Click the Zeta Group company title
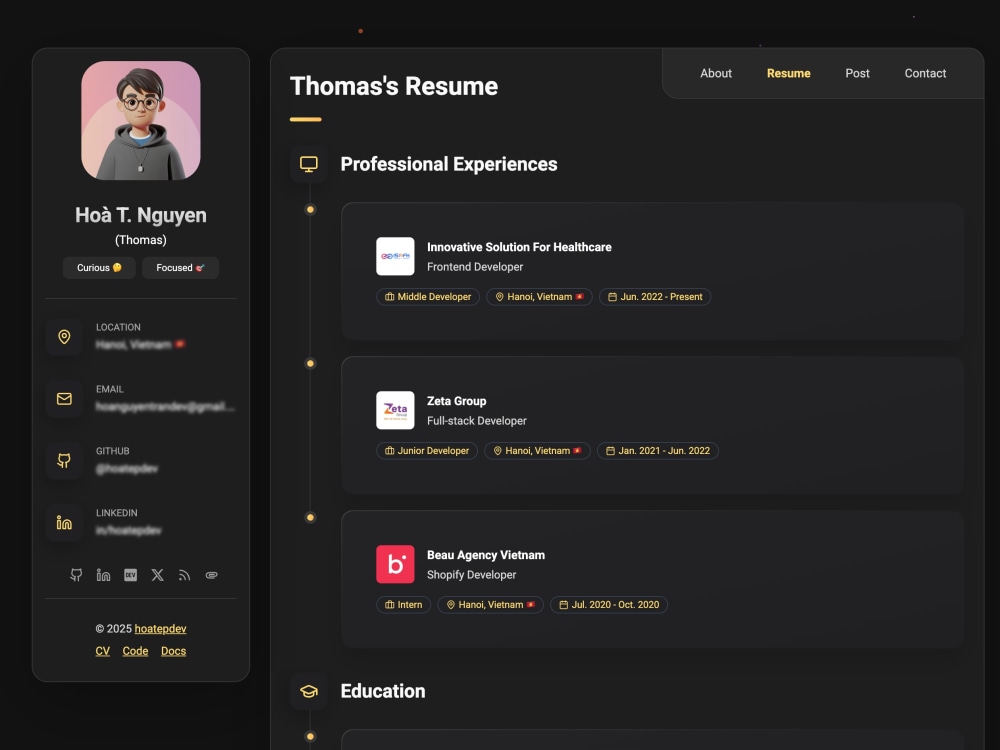 pyautogui.click(x=457, y=401)
